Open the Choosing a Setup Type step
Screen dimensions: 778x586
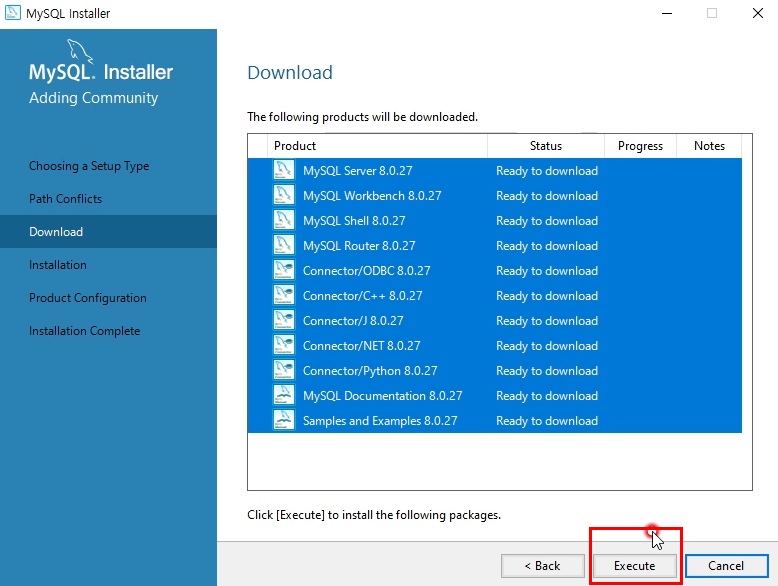click(x=89, y=166)
